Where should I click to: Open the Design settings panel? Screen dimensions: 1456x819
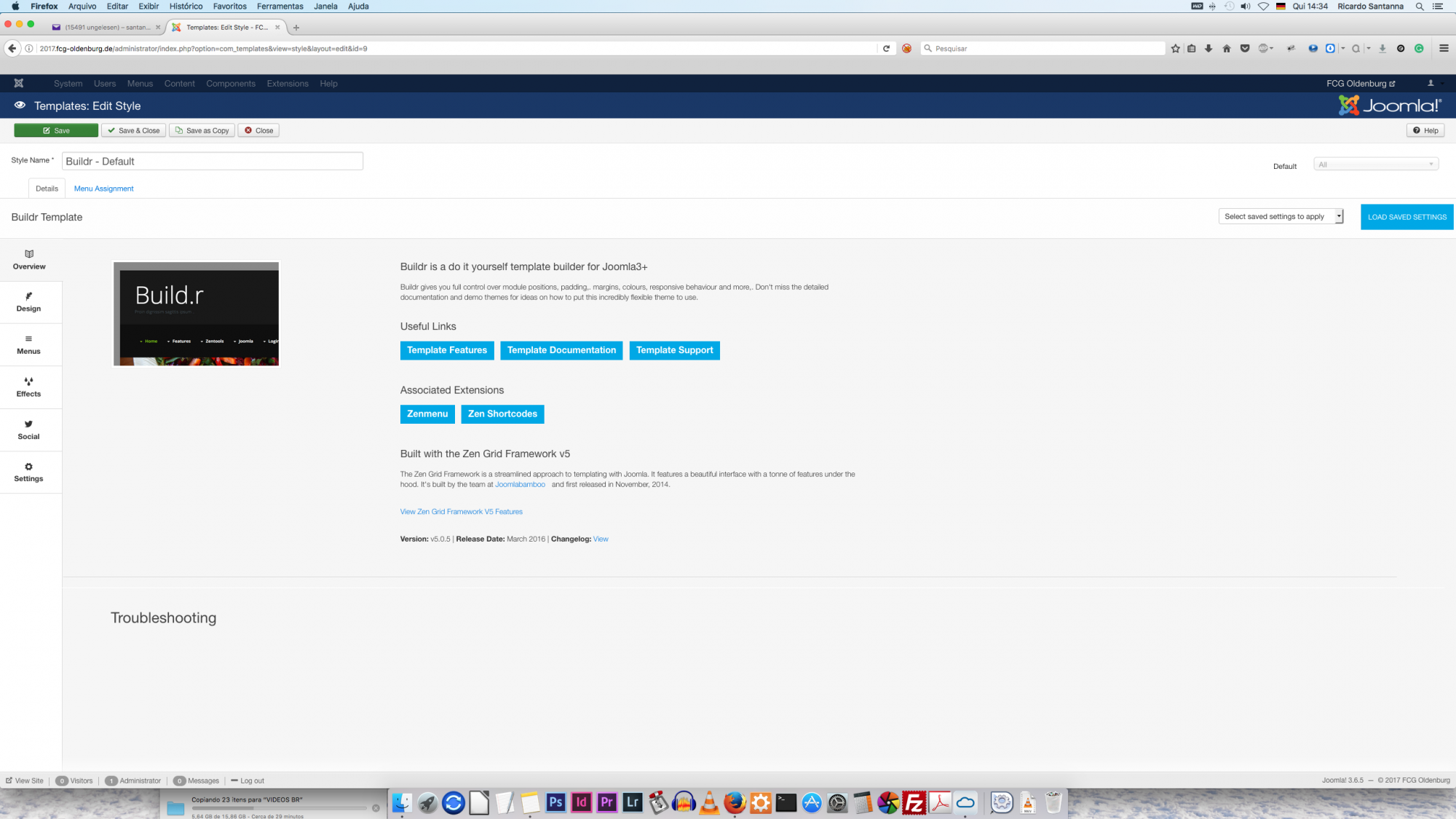[x=29, y=302]
